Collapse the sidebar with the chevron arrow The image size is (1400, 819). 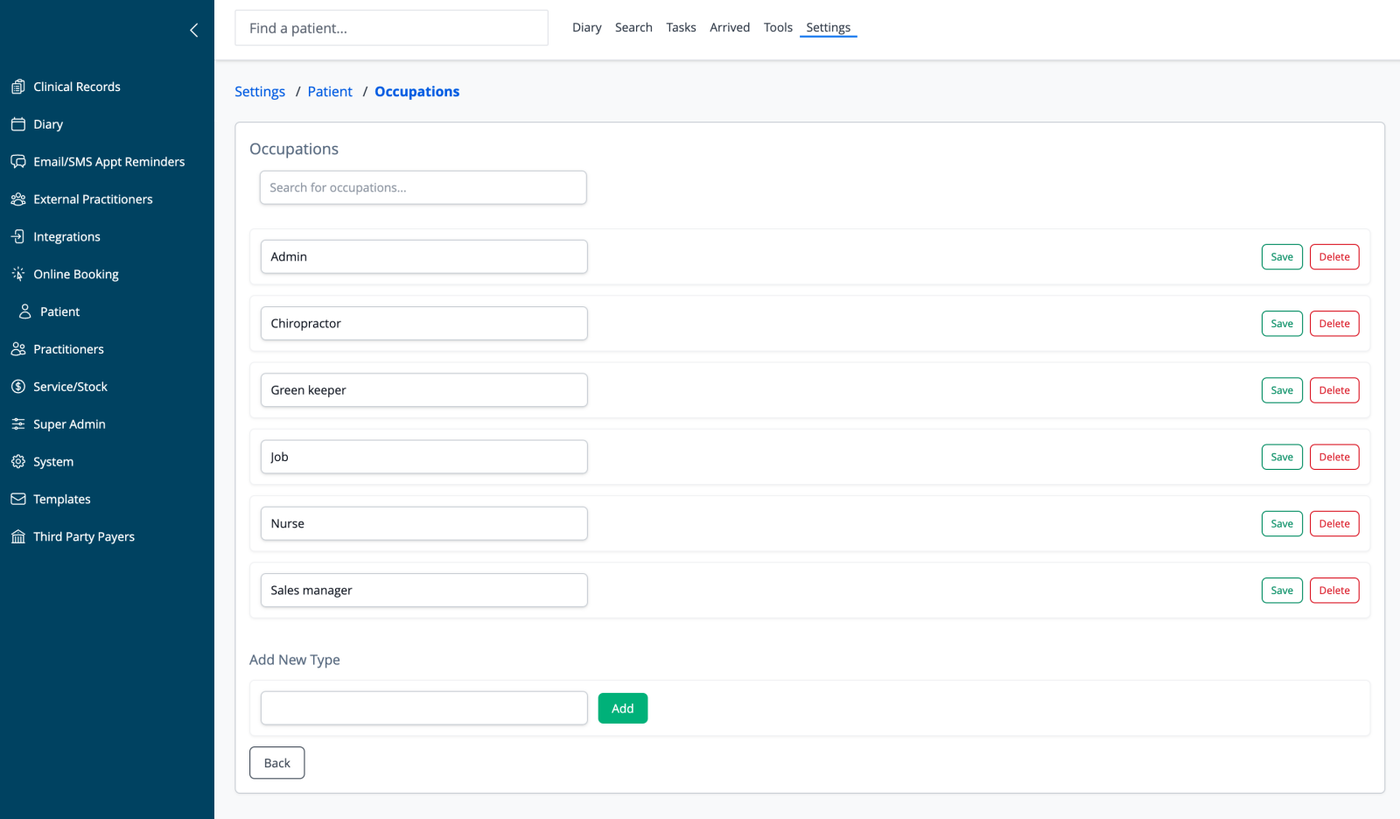click(194, 30)
